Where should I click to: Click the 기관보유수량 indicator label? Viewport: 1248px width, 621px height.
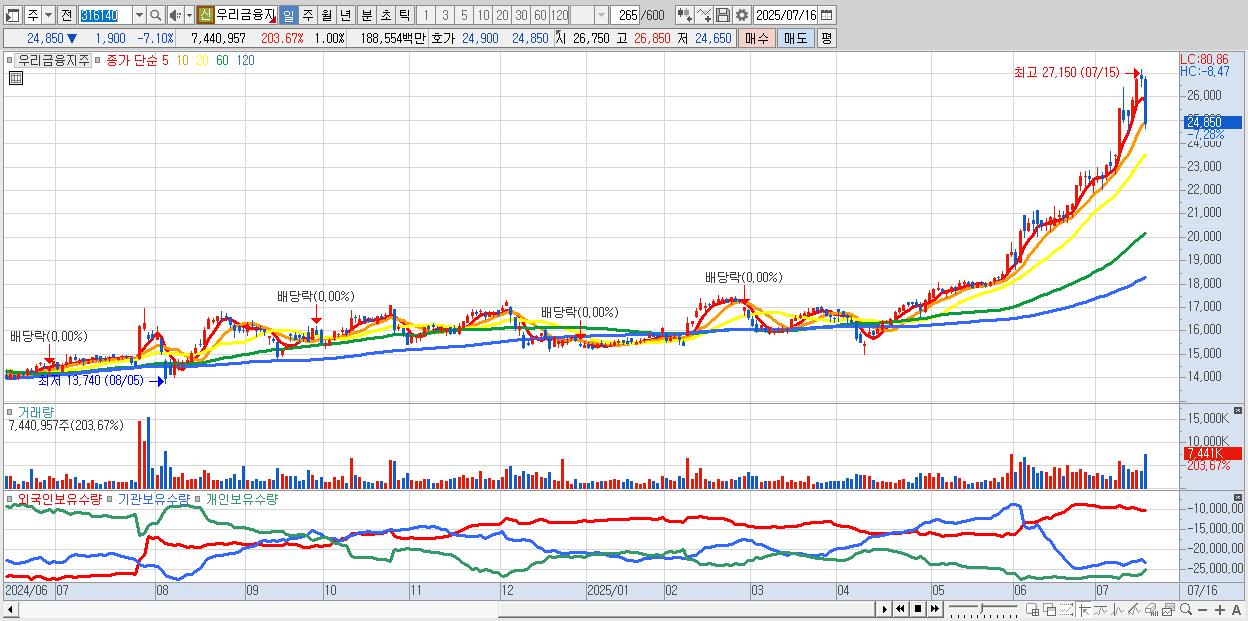click(155, 498)
